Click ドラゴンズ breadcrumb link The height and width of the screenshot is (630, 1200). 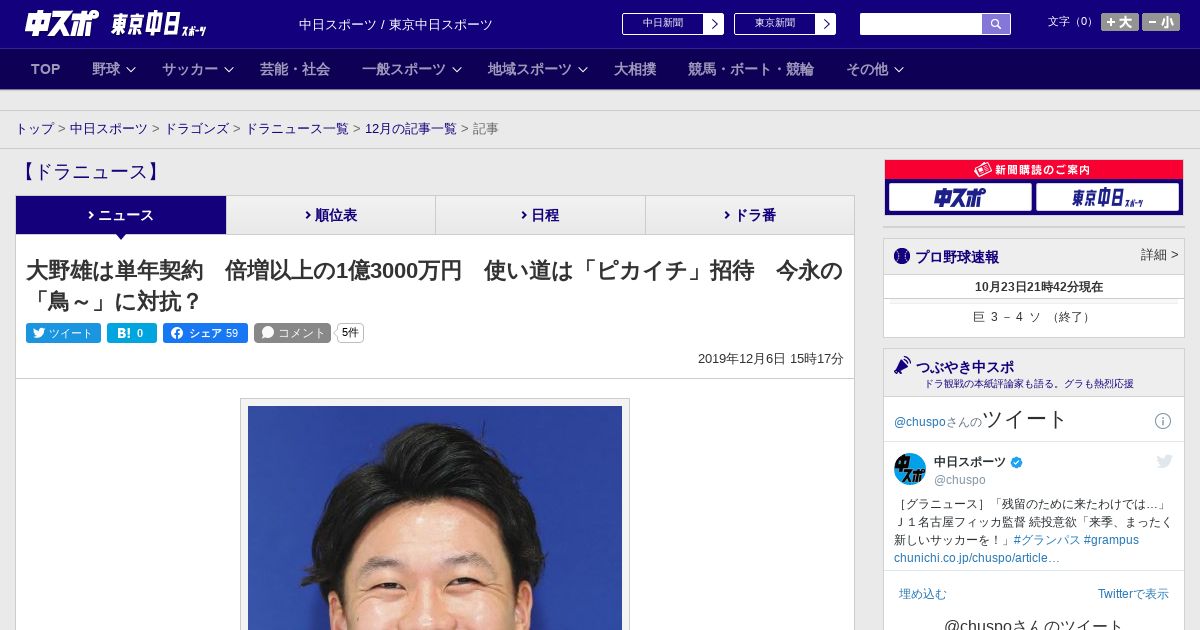coord(196,129)
